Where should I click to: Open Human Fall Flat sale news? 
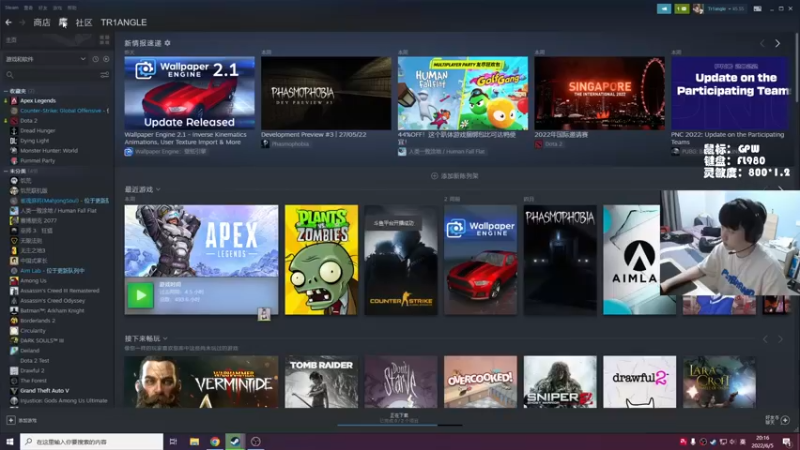pos(463,93)
